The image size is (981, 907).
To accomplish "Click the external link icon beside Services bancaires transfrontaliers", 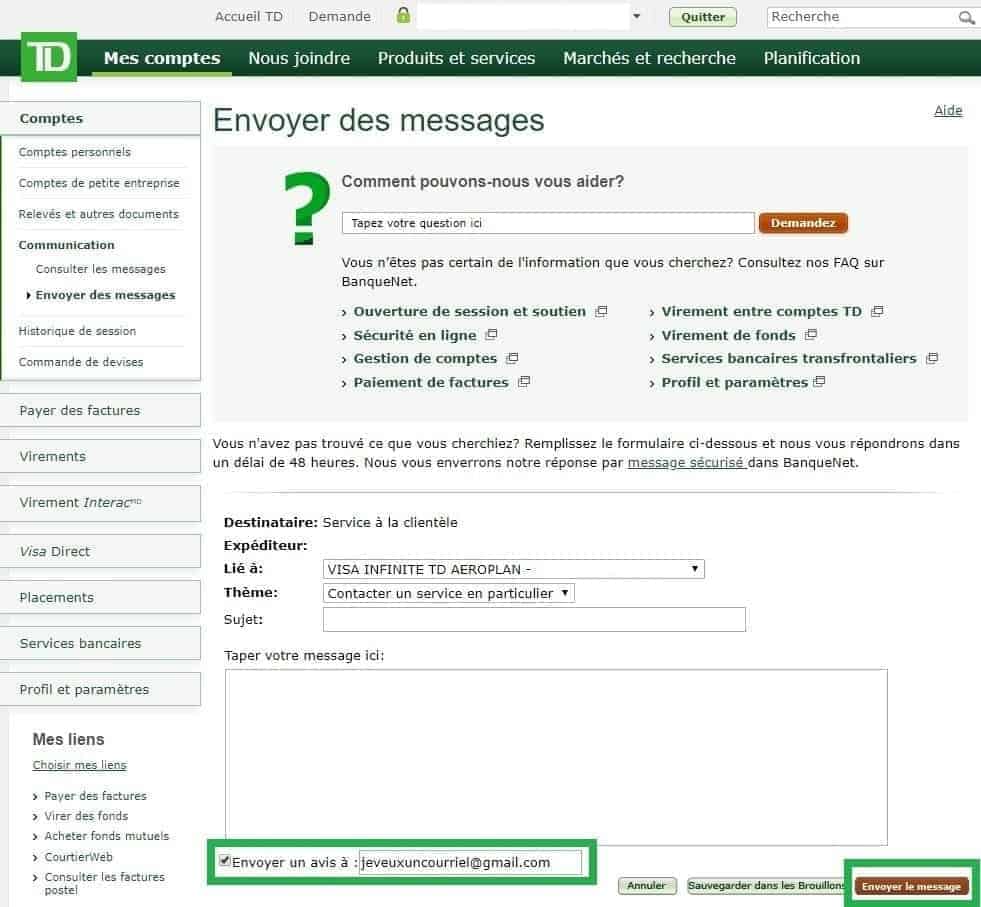I will point(932,358).
